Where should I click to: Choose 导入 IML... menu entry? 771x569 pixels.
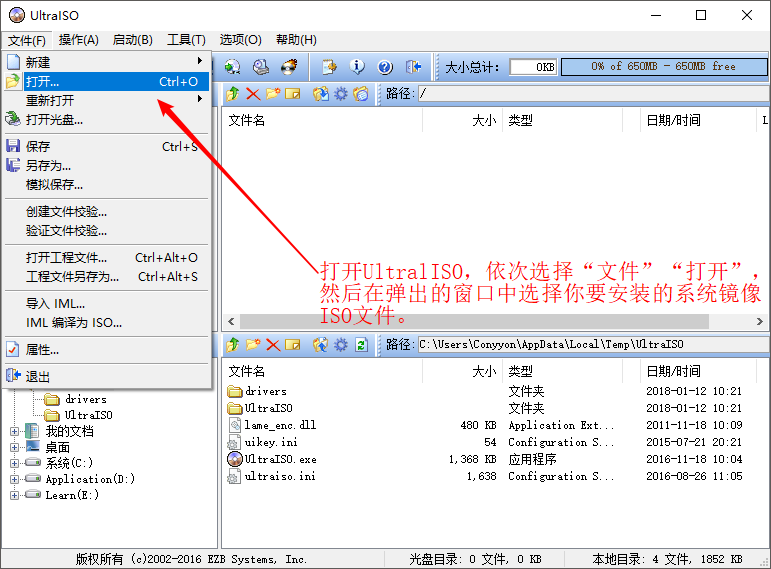pyautogui.click(x=107, y=304)
